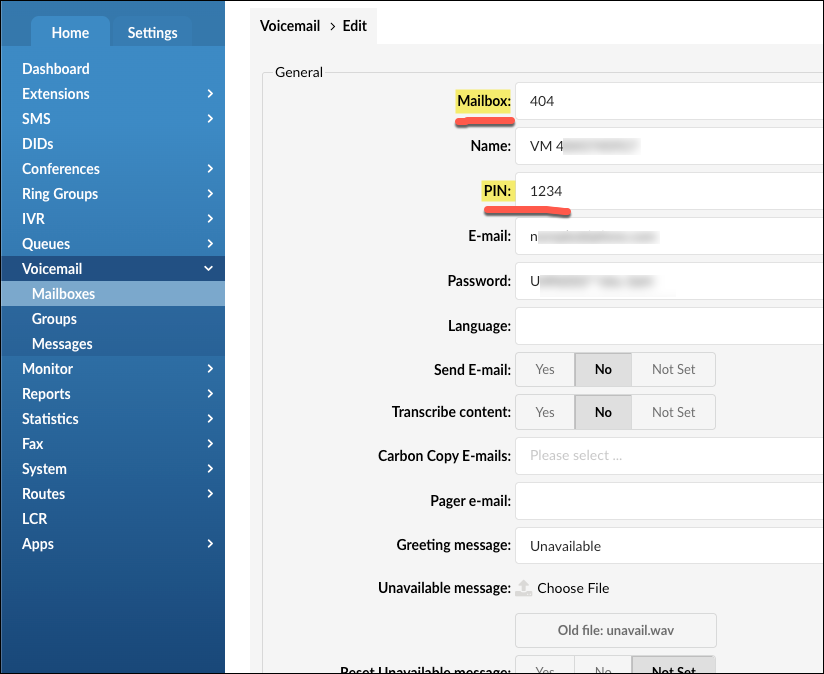Click into the PIN input field

668,190
